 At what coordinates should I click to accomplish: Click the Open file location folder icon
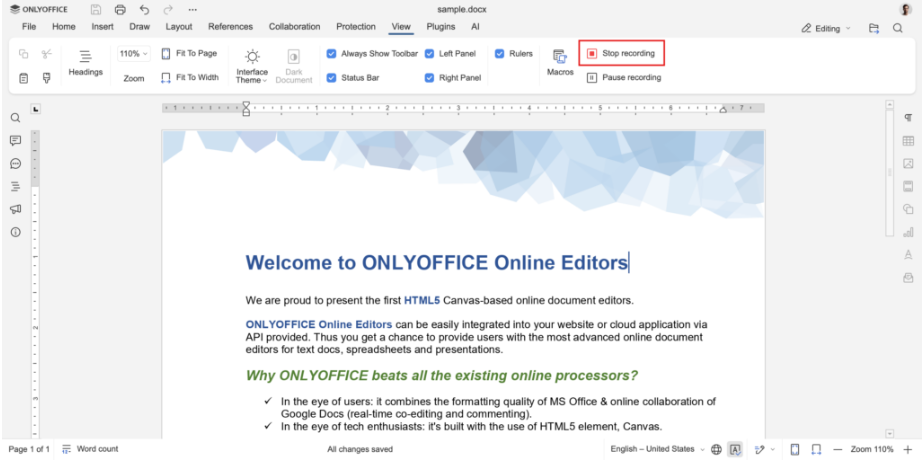point(874,28)
